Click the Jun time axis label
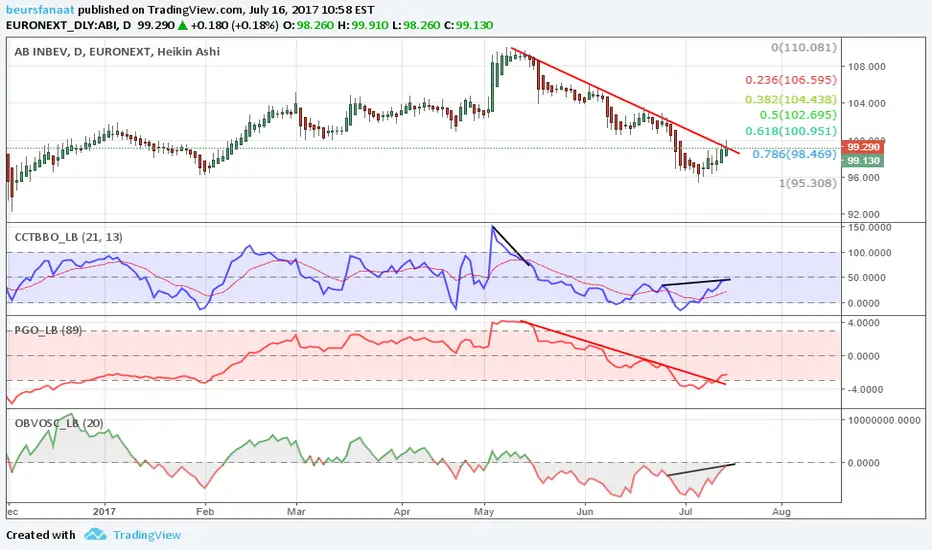Image resolution: width=932 pixels, height=550 pixels. 585,511
